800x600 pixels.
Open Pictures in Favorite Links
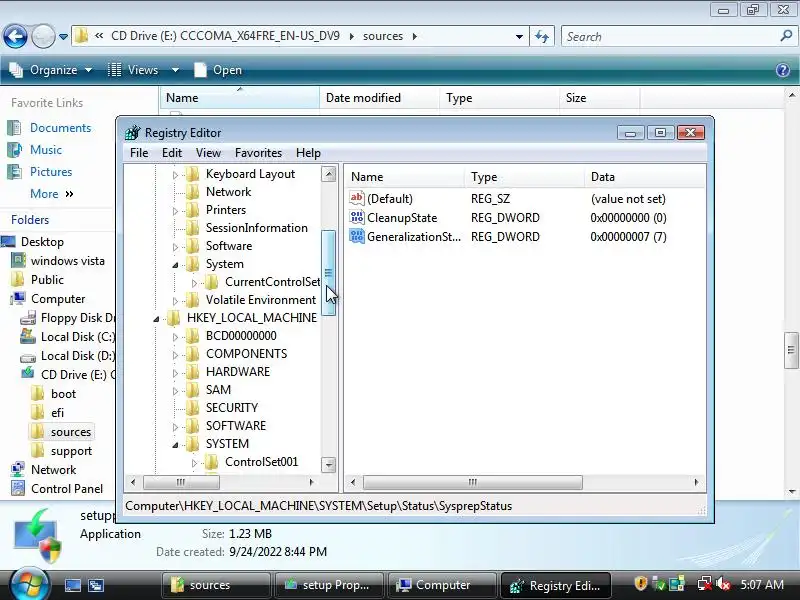[x=51, y=171]
